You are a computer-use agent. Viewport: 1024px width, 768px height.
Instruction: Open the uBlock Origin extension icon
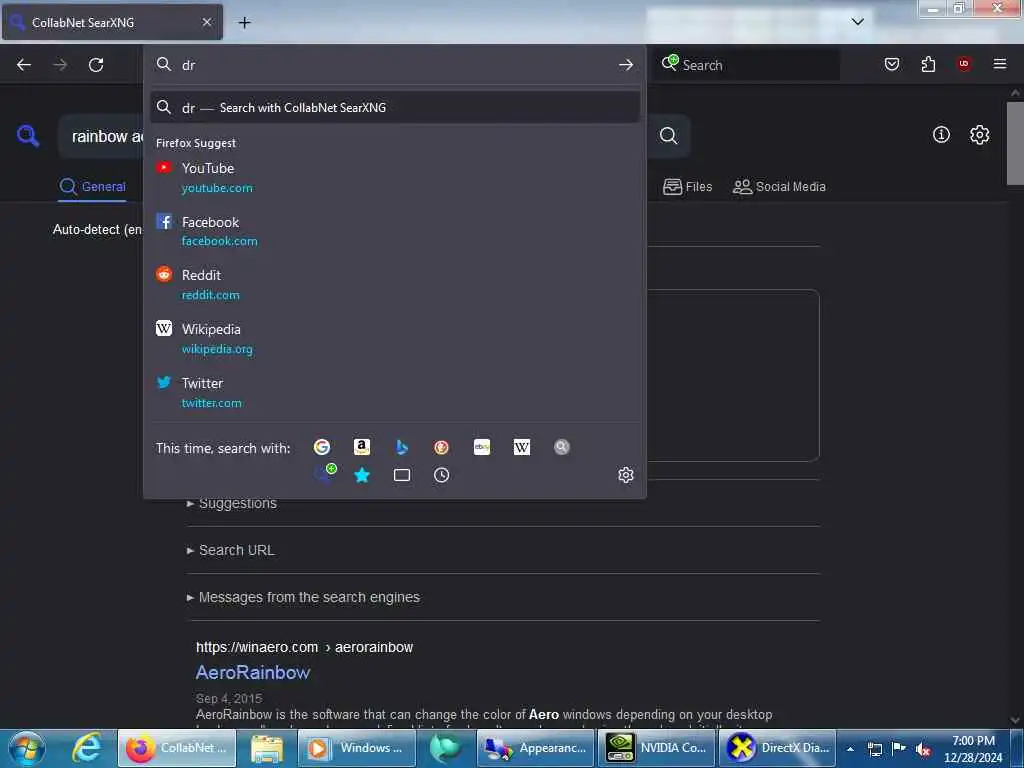click(x=964, y=64)
